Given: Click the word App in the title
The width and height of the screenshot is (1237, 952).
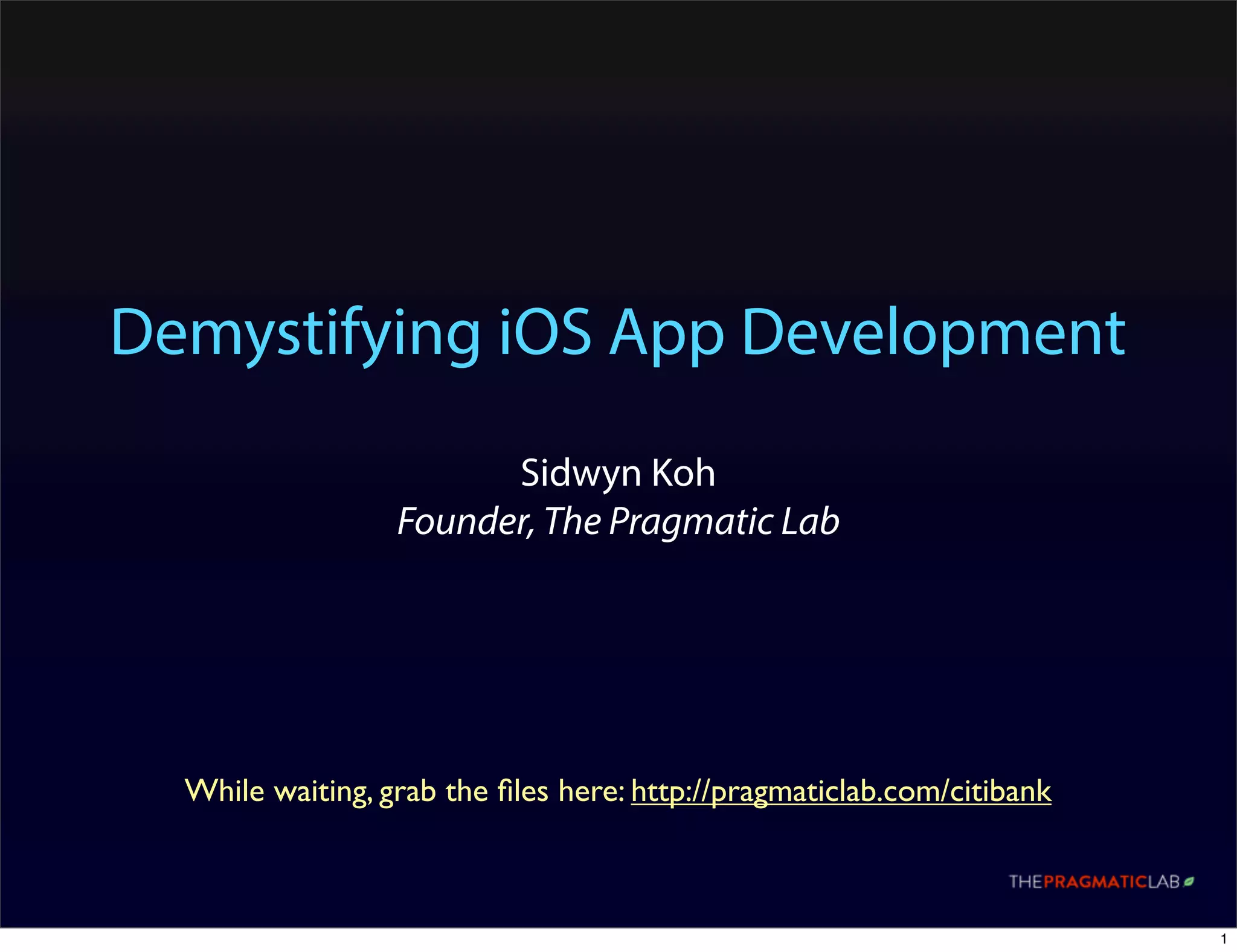Looking at the screenshot, I should click(x=666, y=333).
